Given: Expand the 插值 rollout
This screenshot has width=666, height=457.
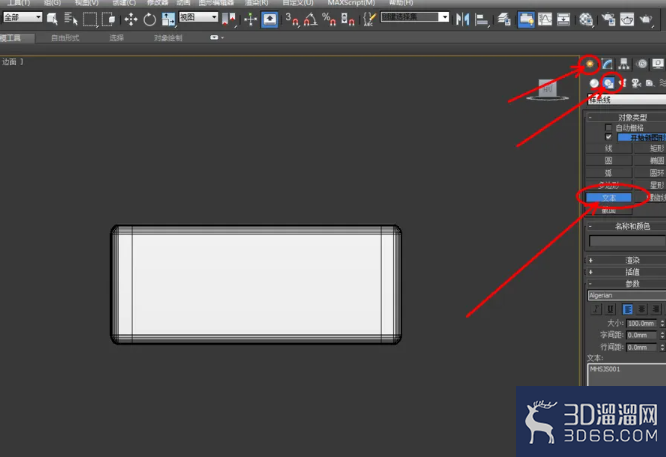Looking at the screenshot, I should (626, 272).
